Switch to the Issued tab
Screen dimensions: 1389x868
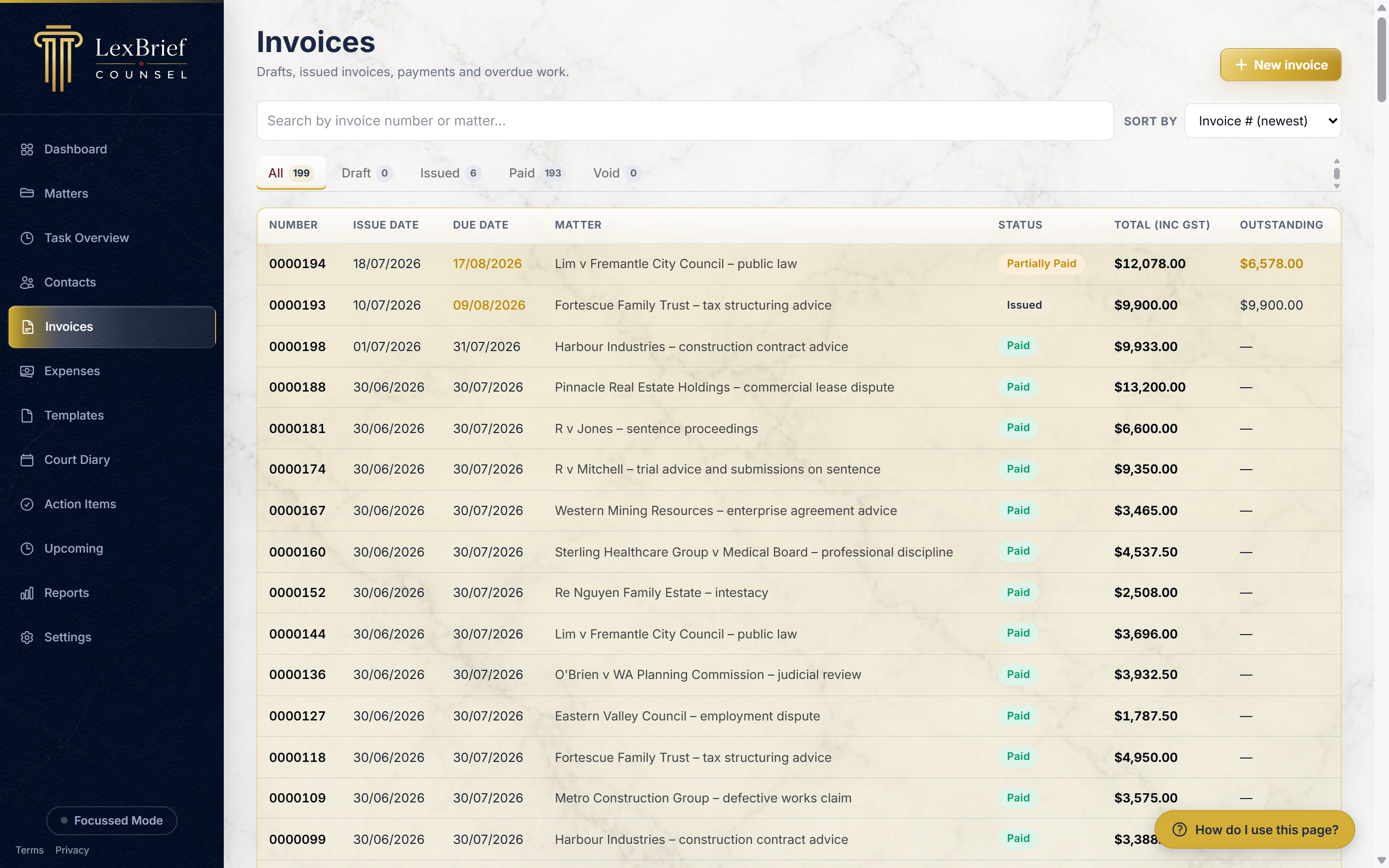(x=450, y=173)
